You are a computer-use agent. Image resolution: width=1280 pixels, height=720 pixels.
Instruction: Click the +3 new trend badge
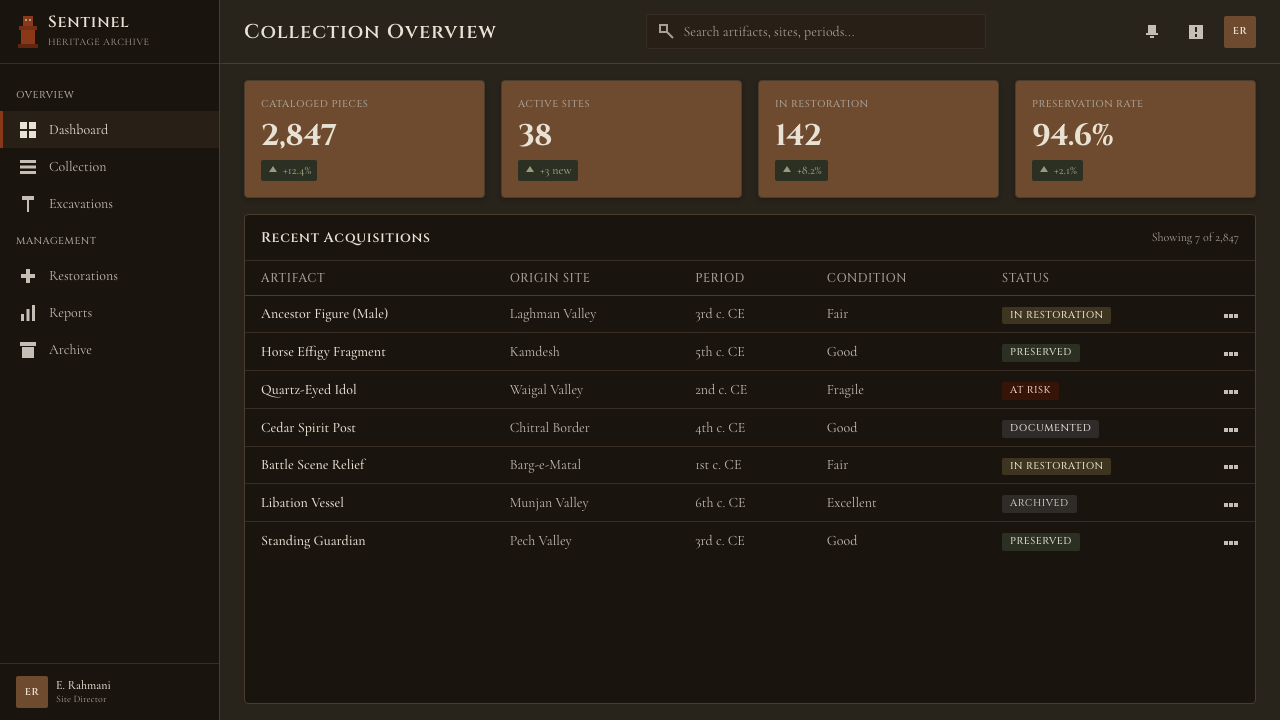pos(548,171)
